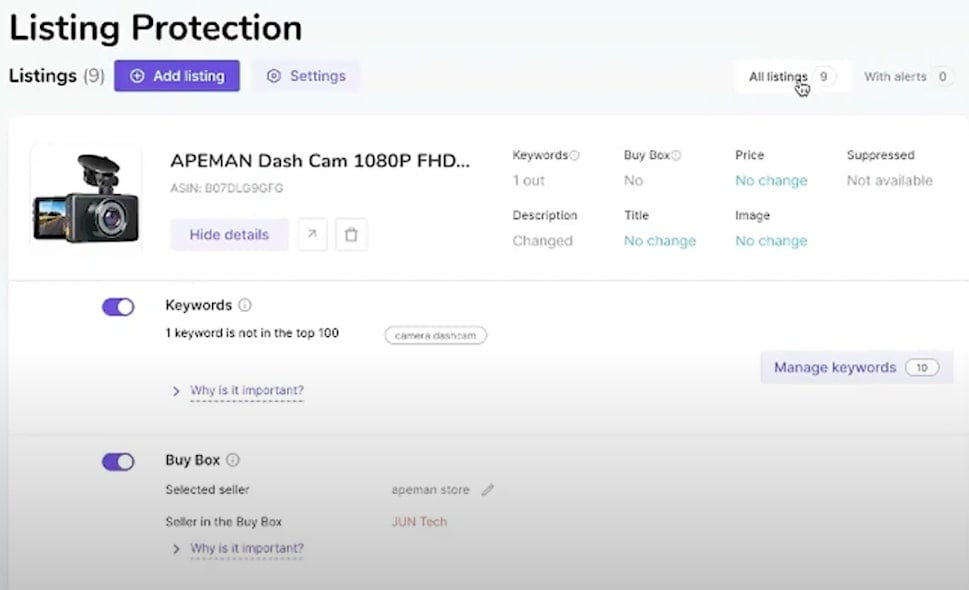Expand Why is it important under Keywords
The width and height of the screenshot is (969, 590).
pos(247,391)
